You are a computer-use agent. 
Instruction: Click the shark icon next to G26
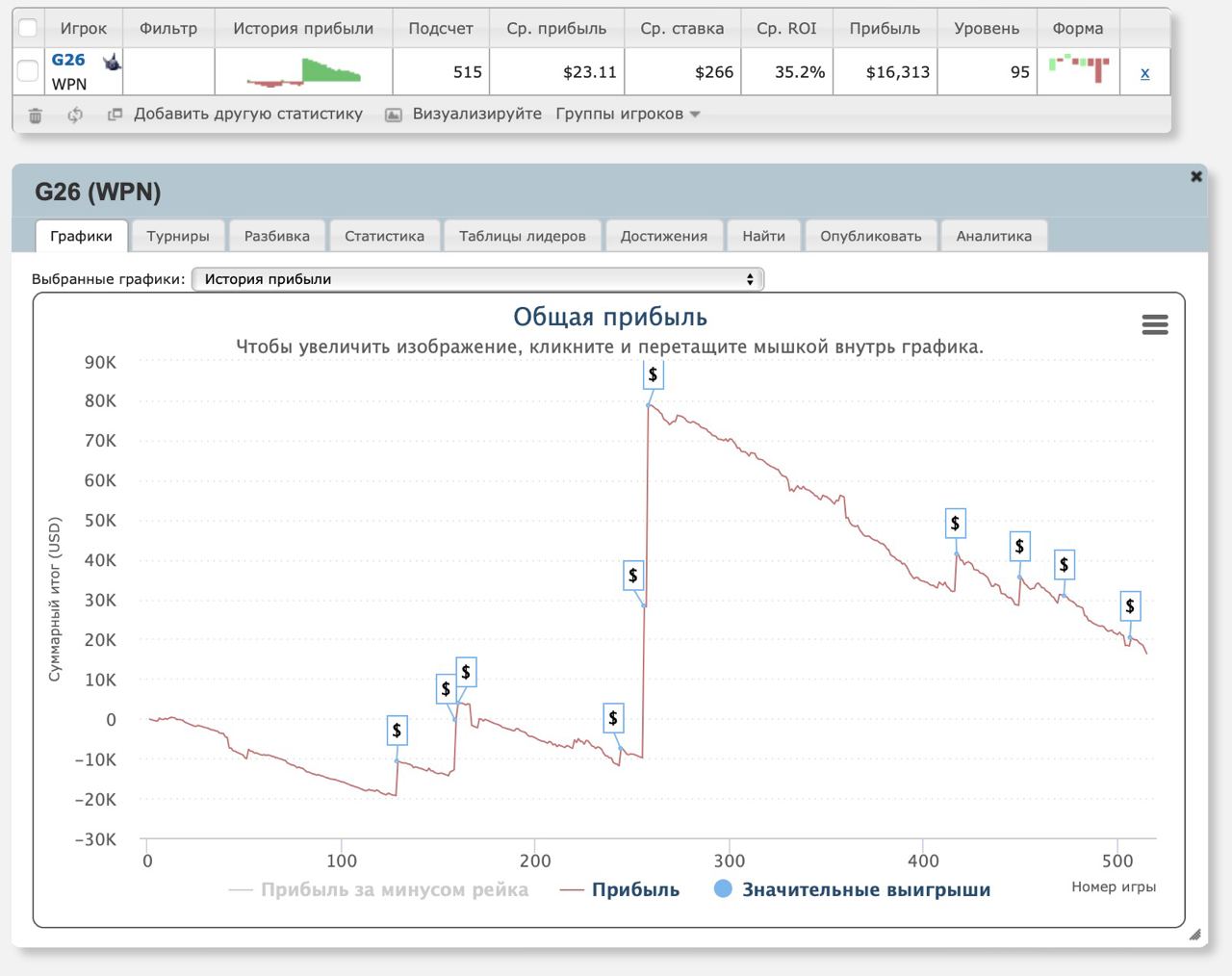[113, 63]
